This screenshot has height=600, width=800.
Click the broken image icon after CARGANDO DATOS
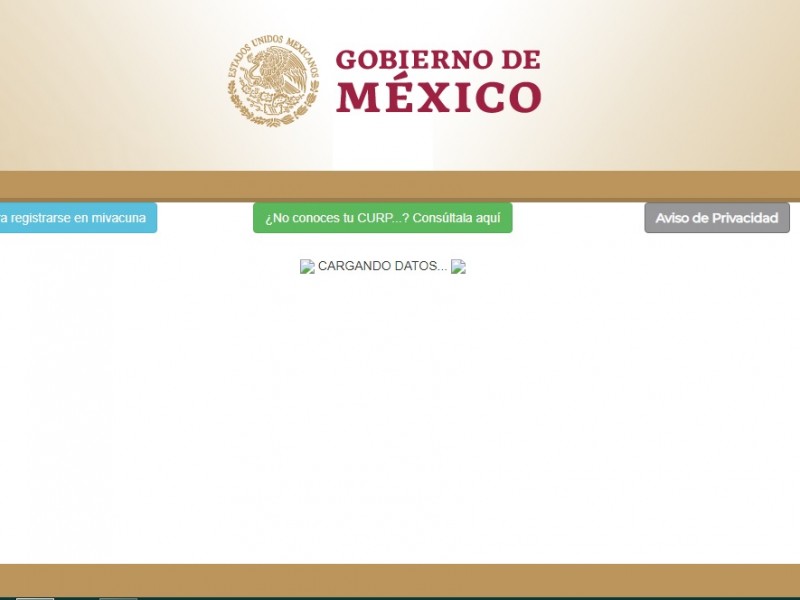click(458, 266)
